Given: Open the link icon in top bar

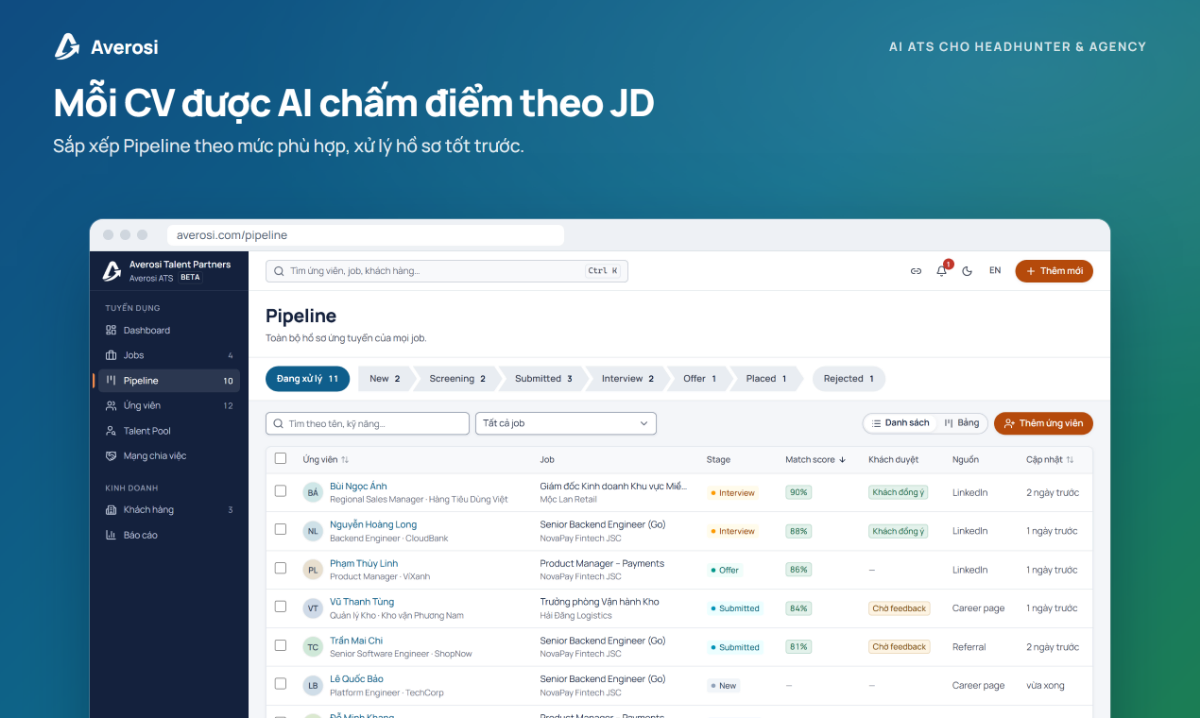Looking at the screenshot, I should click(x=916, y=271).
